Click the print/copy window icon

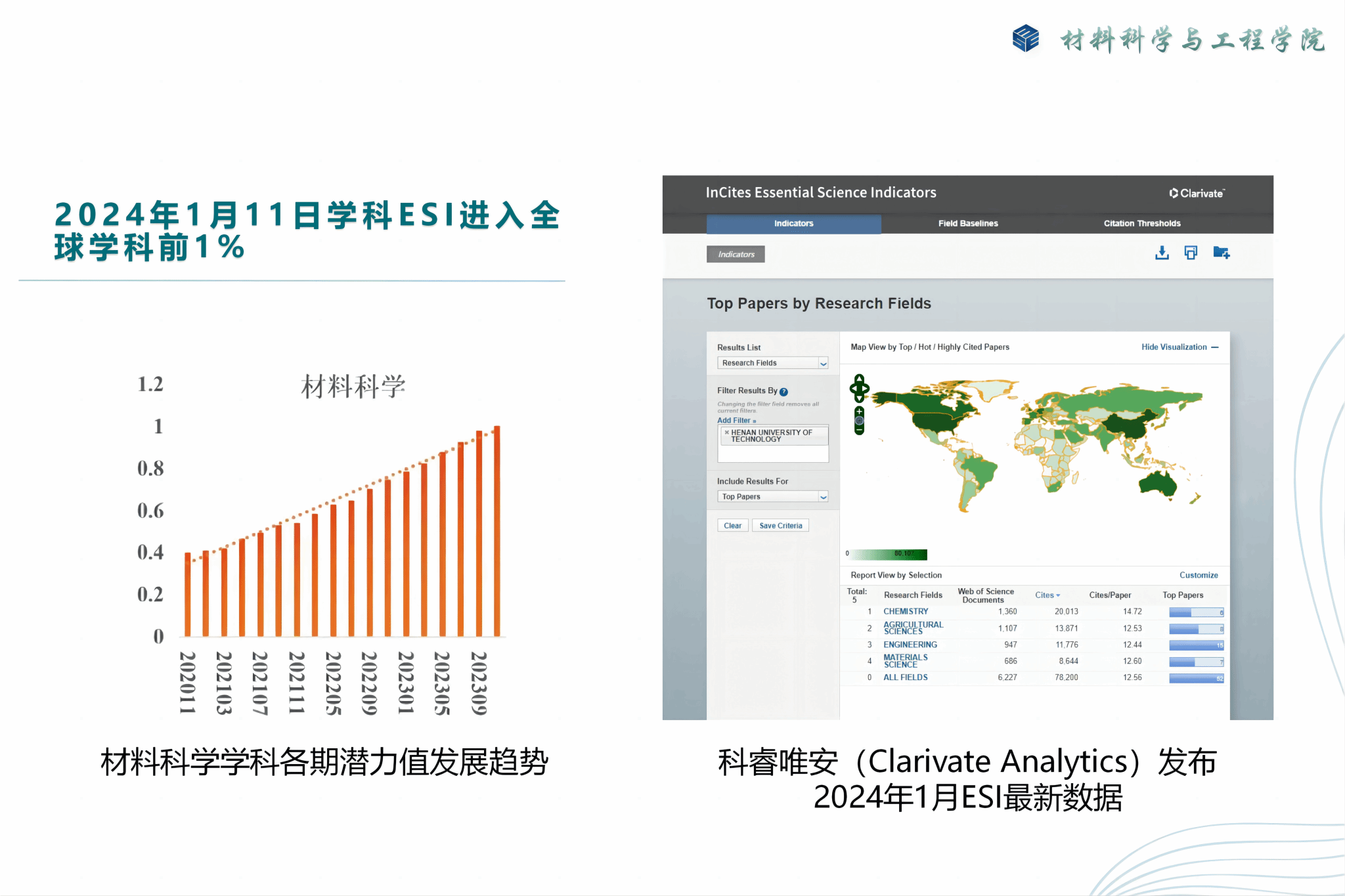pos(1191,253)
